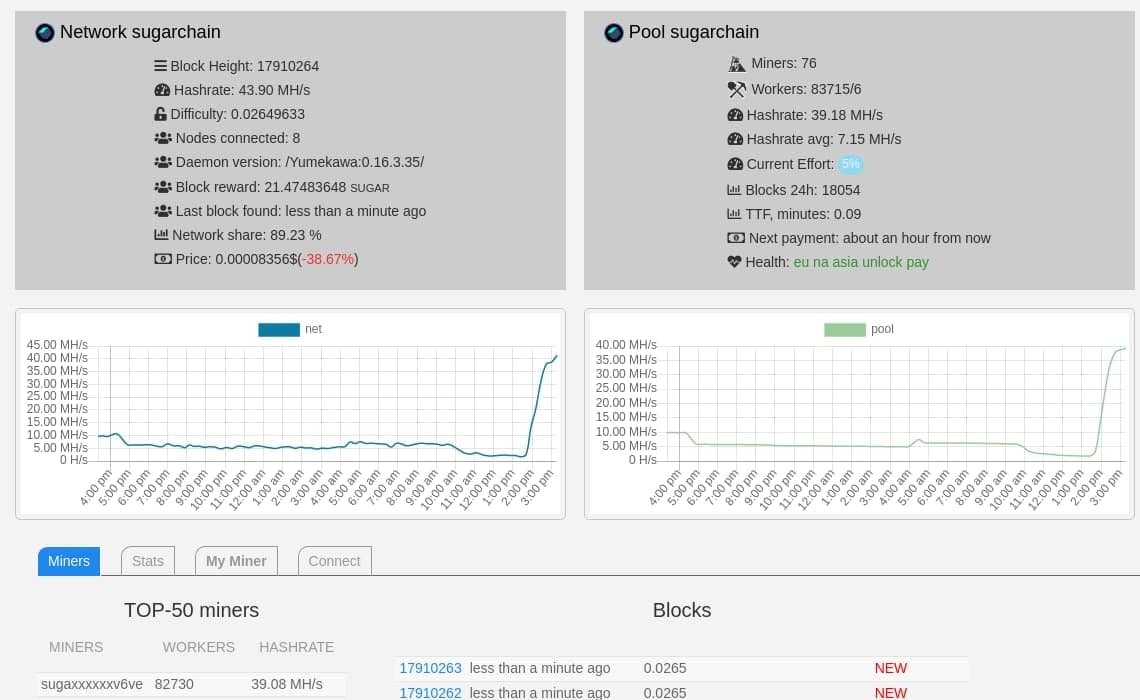
Task: Click the Network sugarchain globe logo
Action: pyautogui.click(x=44, y=33)
